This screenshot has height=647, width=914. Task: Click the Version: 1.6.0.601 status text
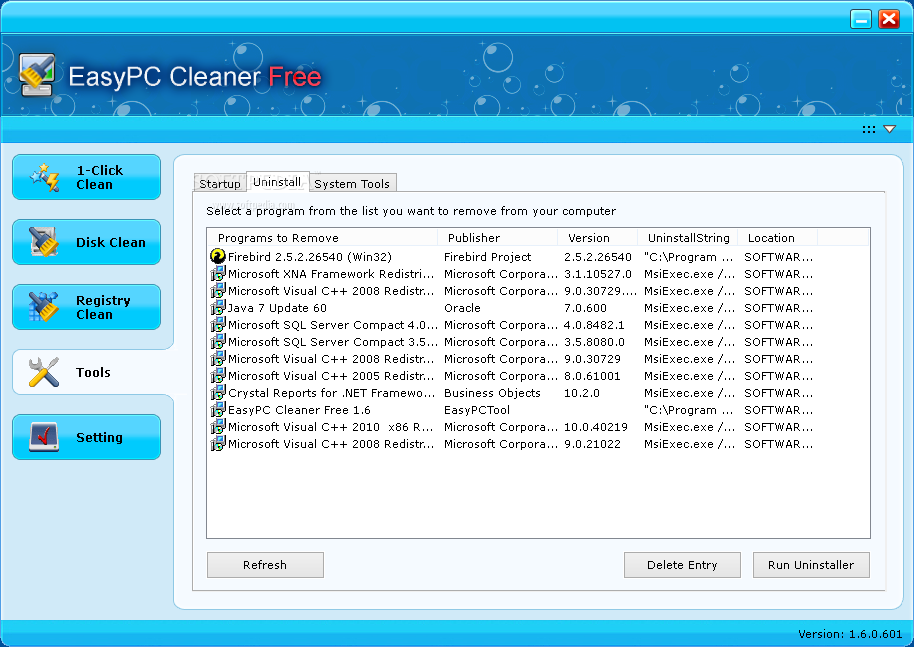(850, 634)
